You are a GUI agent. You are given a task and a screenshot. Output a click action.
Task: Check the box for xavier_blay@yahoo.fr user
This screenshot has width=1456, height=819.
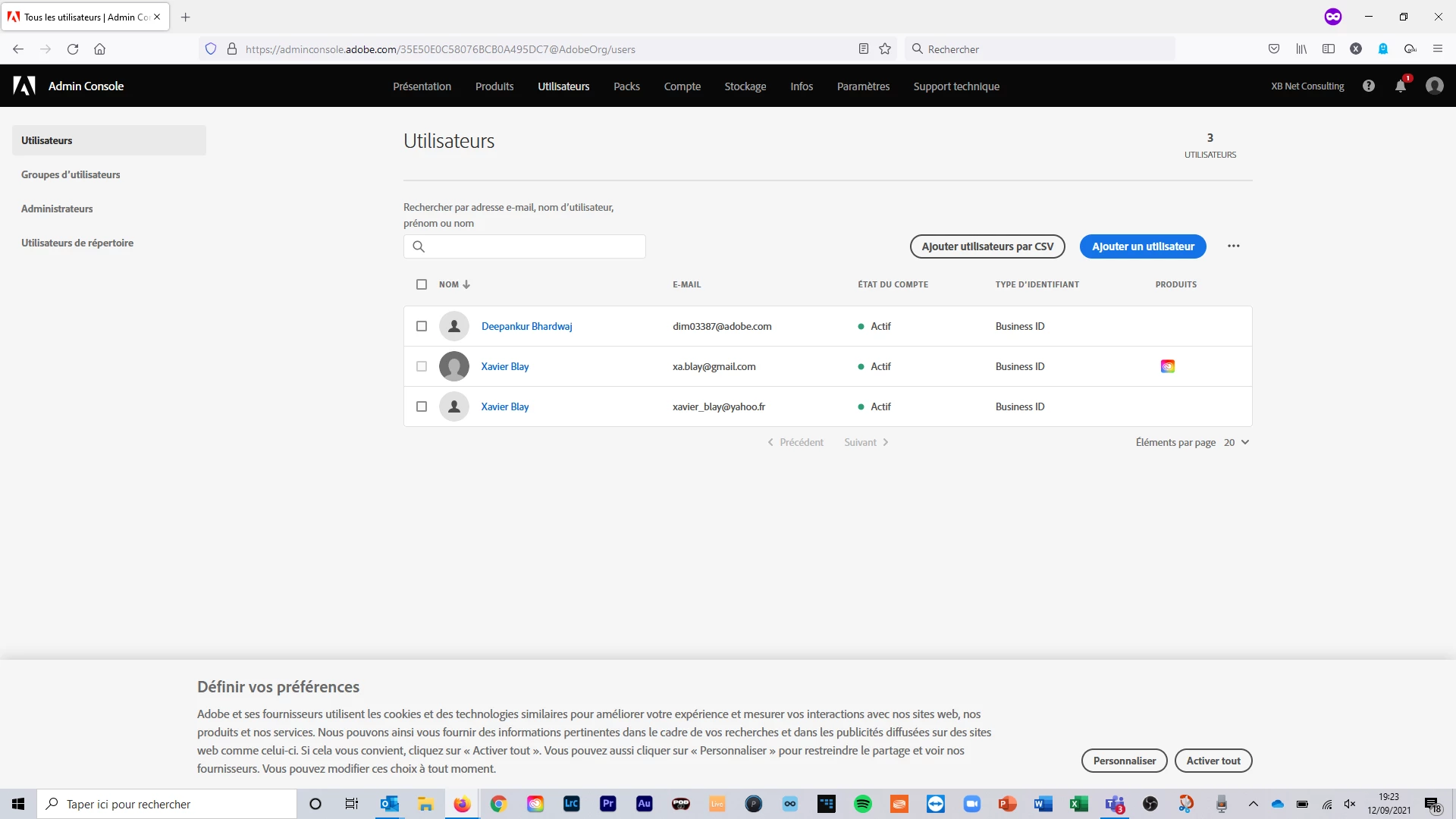(422, 406)
